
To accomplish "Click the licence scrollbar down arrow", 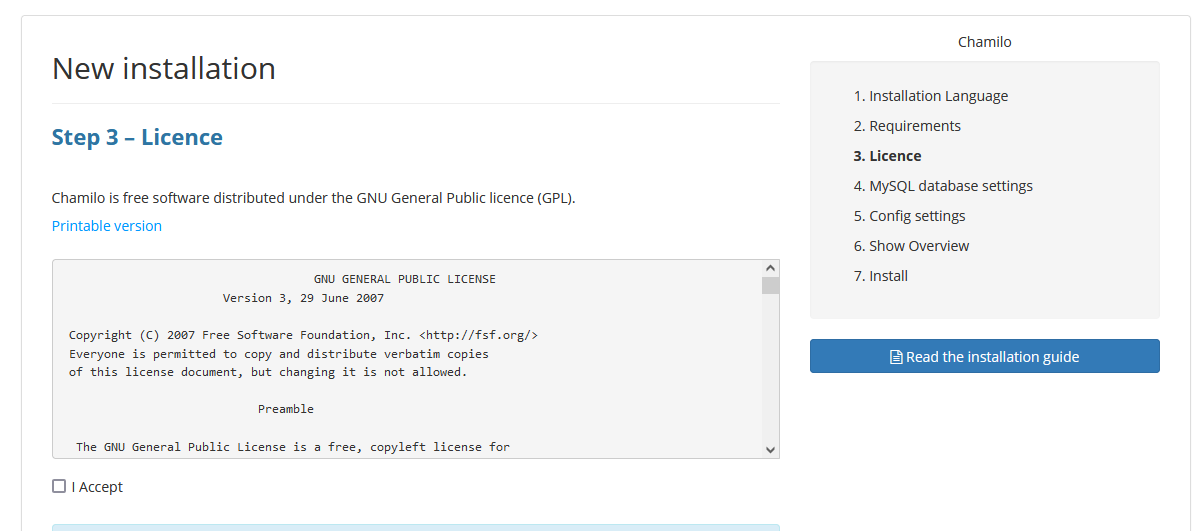I will pyautogui.click(x=770, y=450).
